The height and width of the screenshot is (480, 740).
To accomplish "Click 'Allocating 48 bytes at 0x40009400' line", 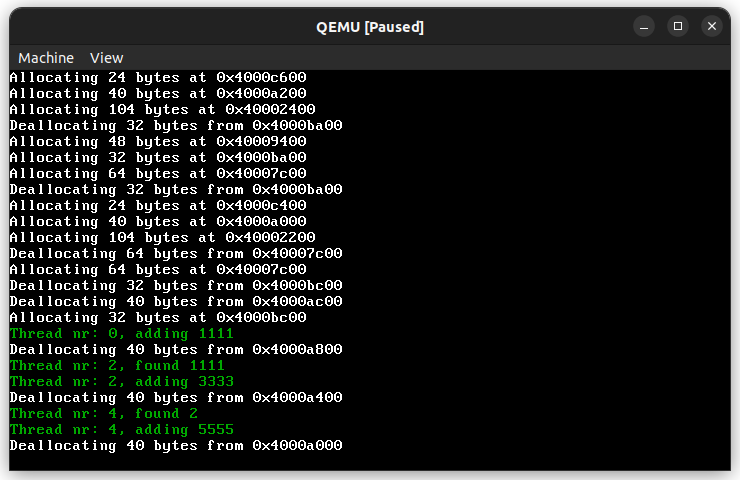I will (x=158, y=142).
